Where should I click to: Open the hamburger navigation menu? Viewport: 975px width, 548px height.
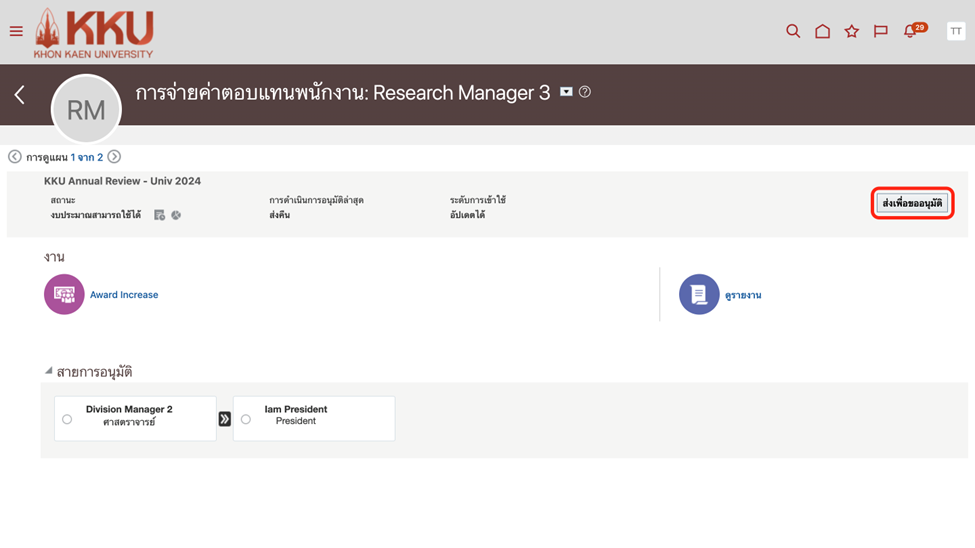click(16, 31)
